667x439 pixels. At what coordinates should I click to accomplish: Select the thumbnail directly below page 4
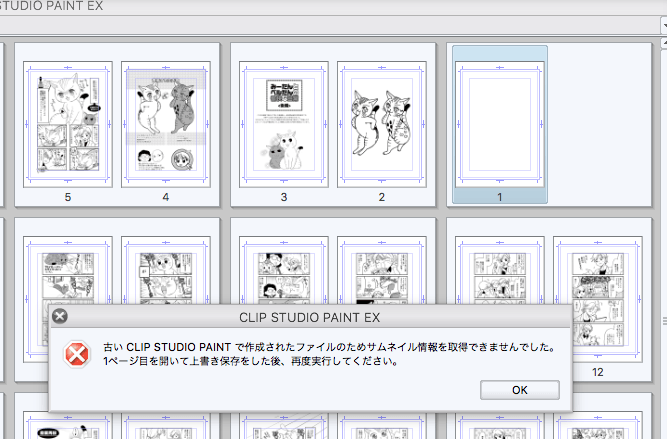tap(165, 271)
